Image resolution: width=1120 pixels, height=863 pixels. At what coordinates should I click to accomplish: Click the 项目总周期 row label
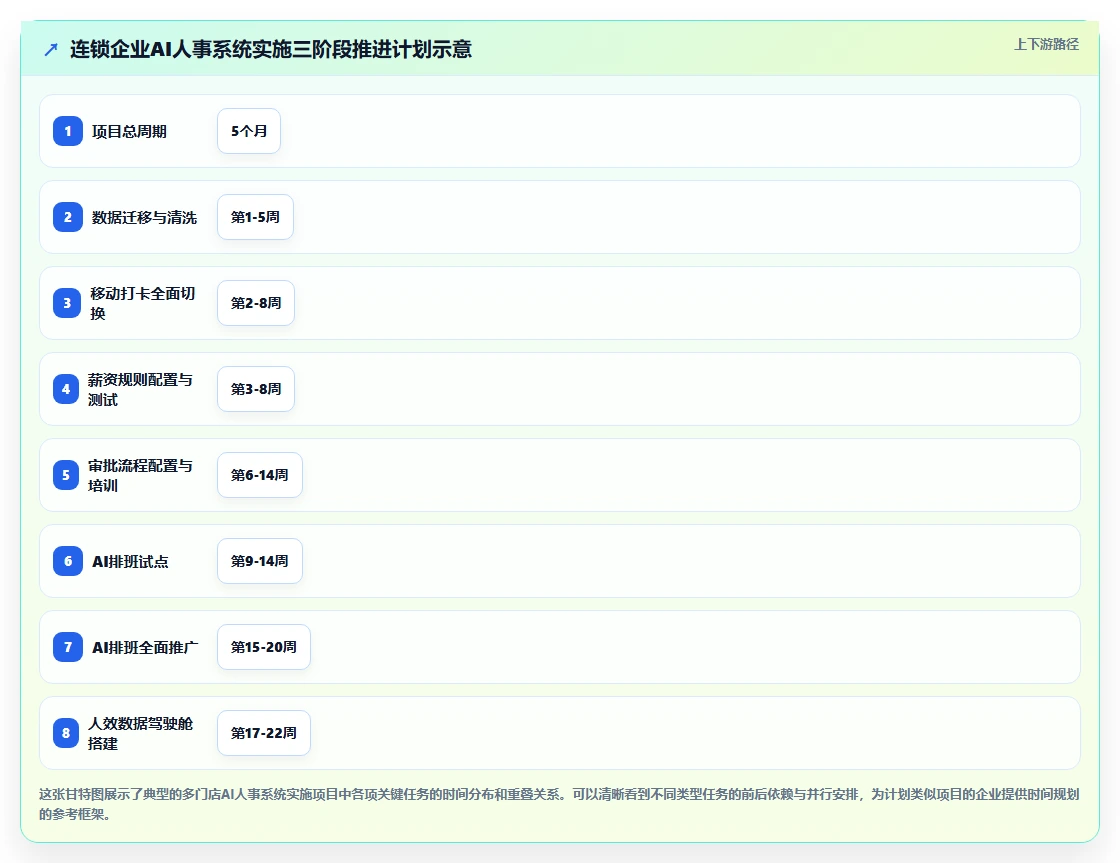coord(129,131)
